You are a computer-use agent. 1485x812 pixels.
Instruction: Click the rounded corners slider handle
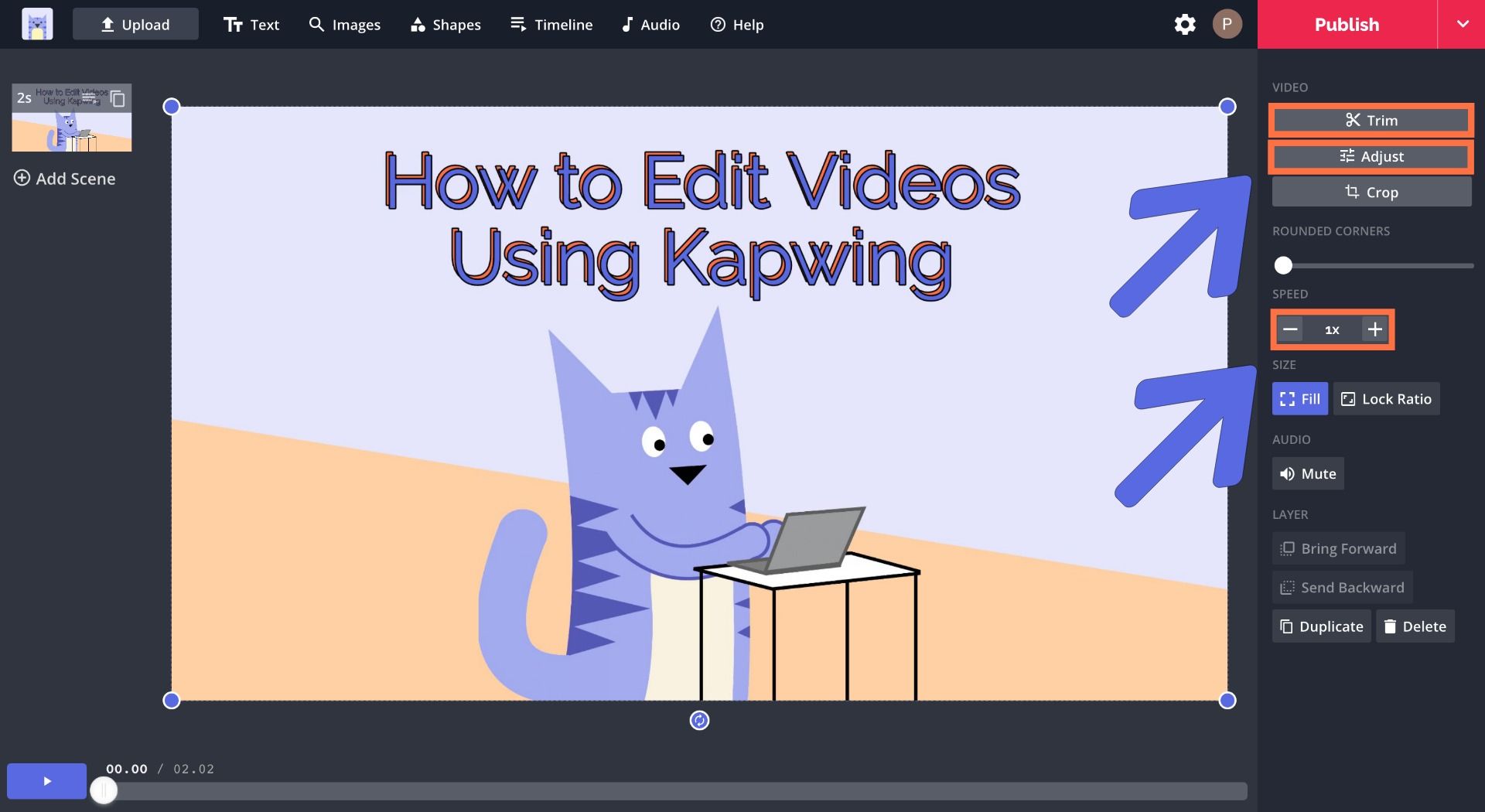[x=1283, y=266]
